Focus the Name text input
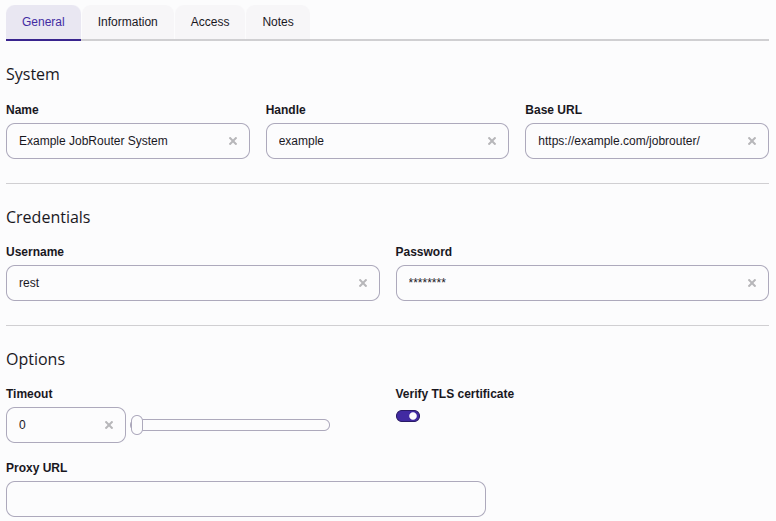Viewport: 776px width, 521px height. pos(115,141)
